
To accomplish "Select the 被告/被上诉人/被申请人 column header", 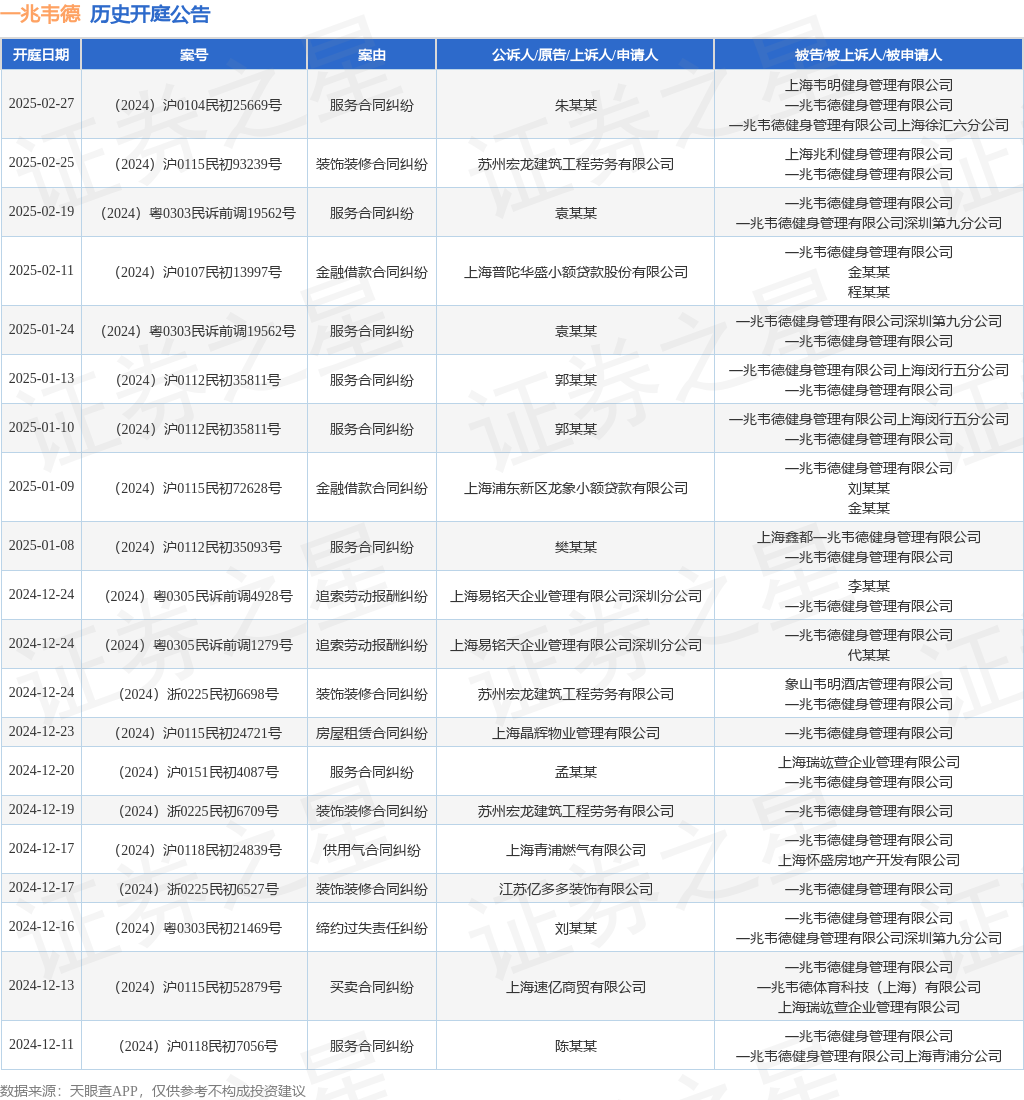I will click(x=868, y=55).
